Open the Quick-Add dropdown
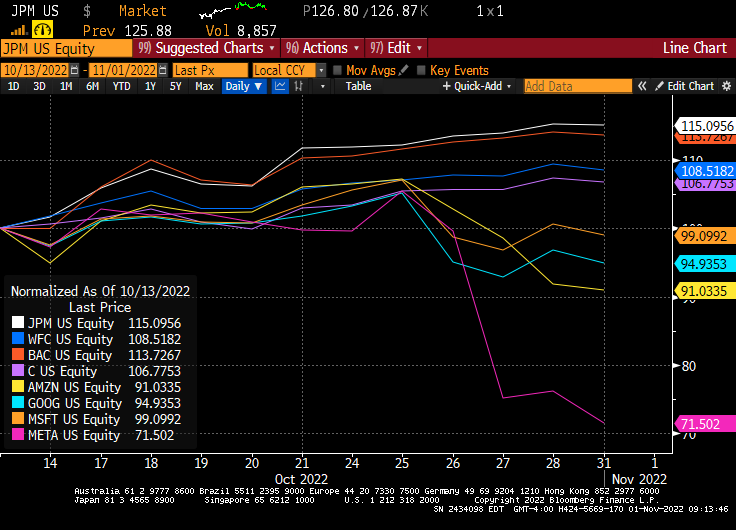736x530 pixels. click(x=477, y=86)
